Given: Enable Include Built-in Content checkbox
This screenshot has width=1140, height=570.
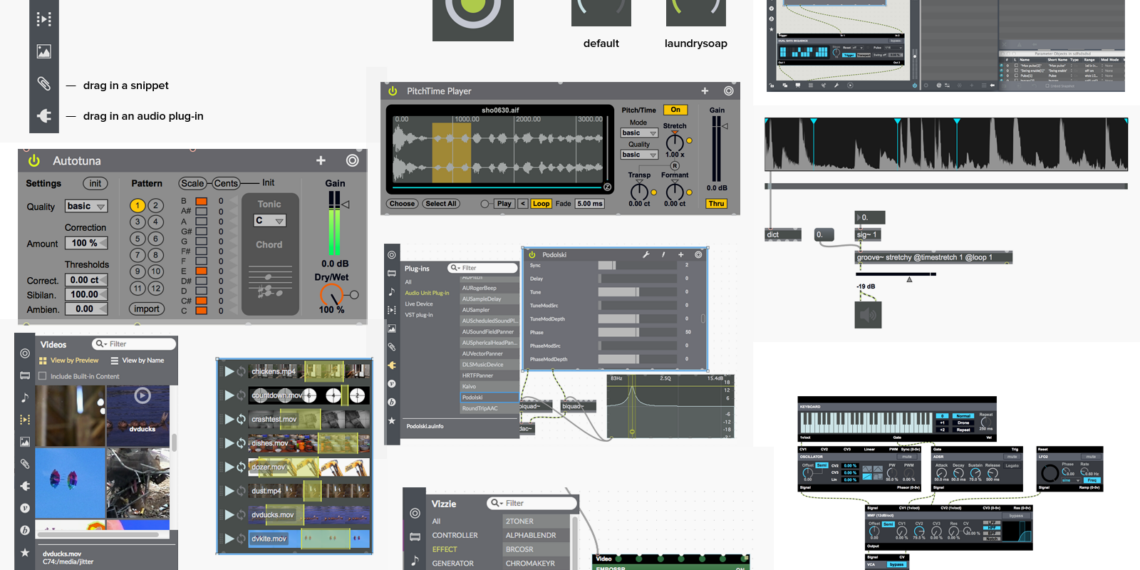Looking at the screenshot, I should pyautogui.click(x=42, y=376).
